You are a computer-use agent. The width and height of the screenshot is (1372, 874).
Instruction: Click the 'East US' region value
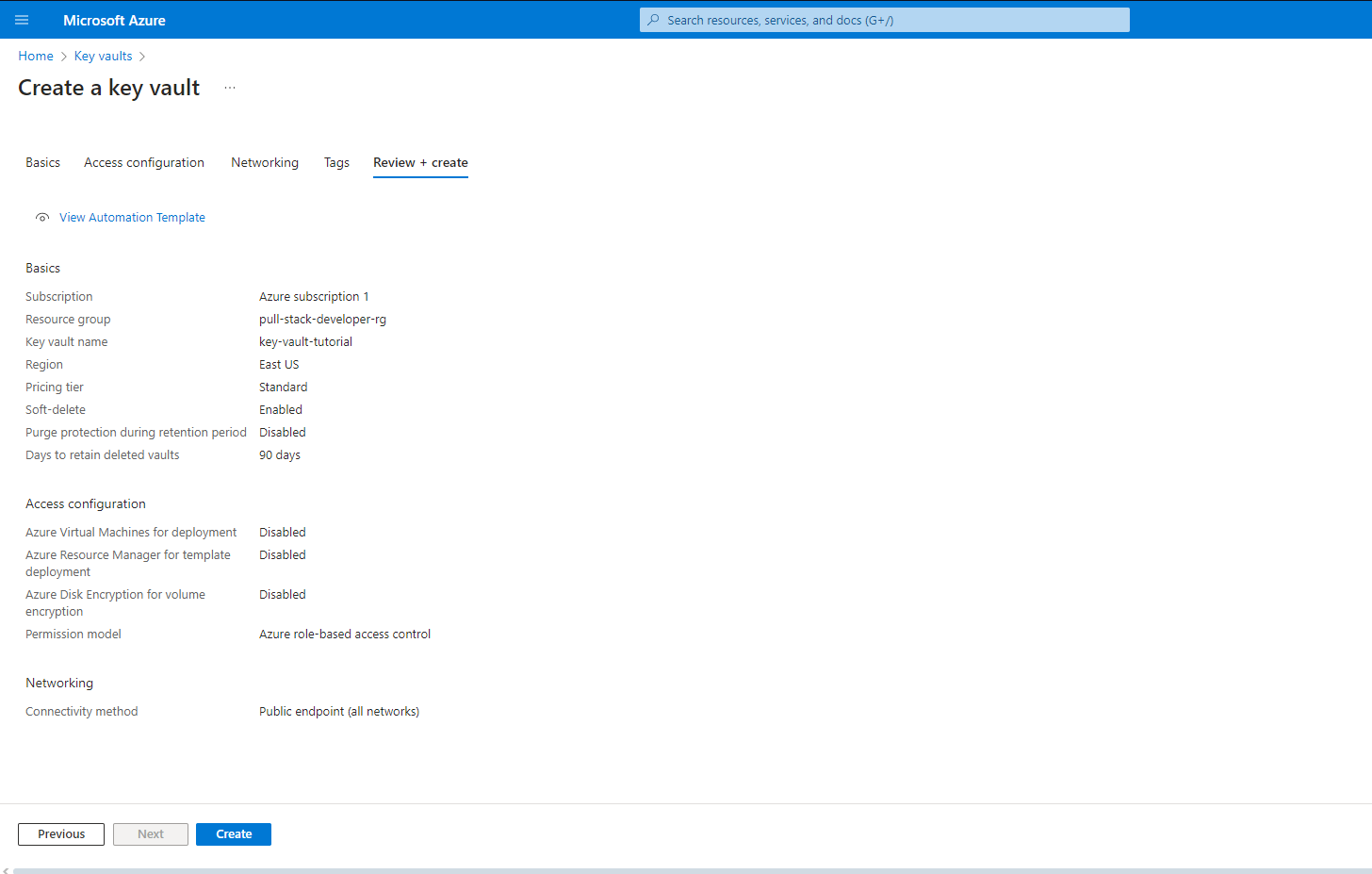(x=279, y=365)
